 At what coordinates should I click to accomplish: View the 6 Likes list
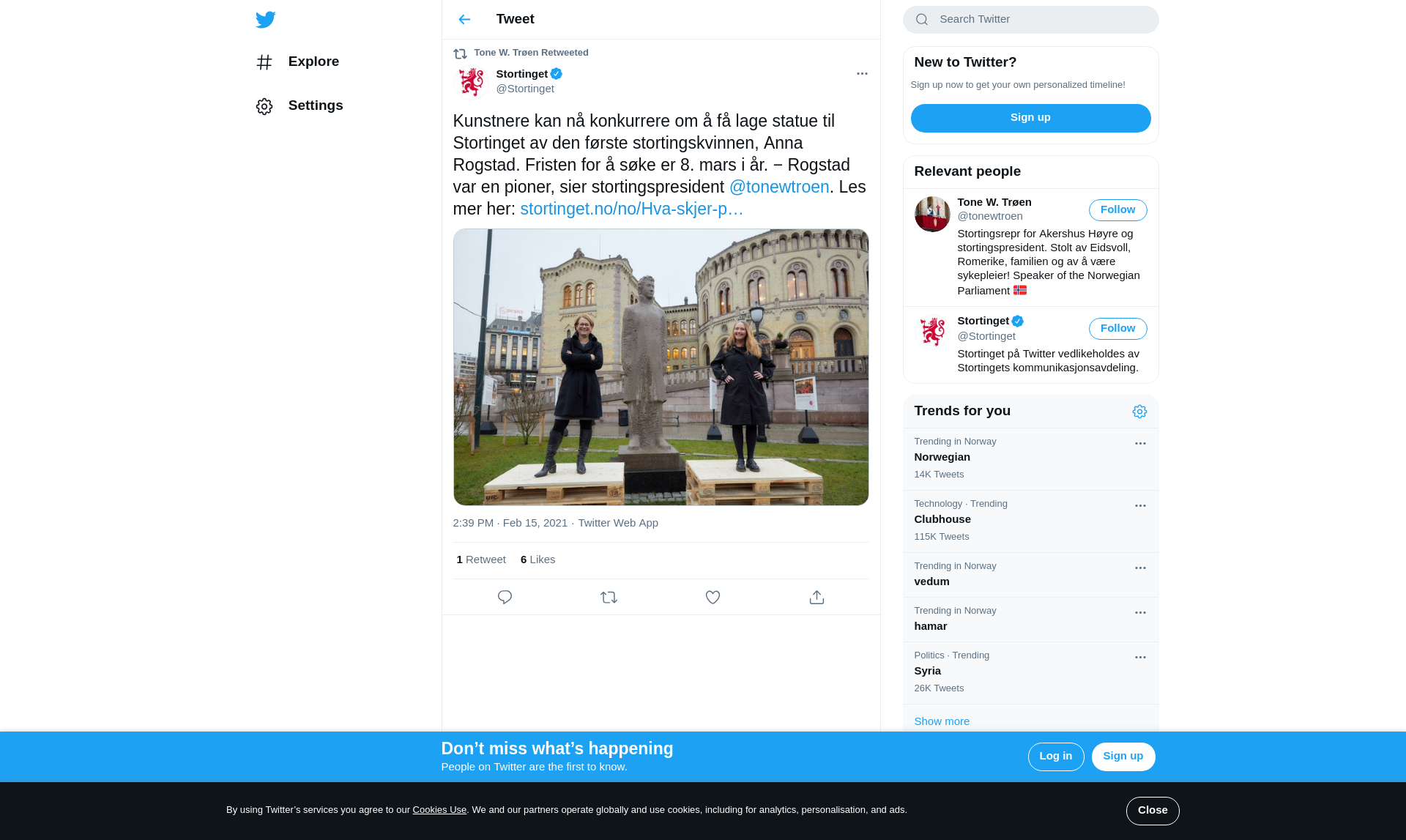538,560
